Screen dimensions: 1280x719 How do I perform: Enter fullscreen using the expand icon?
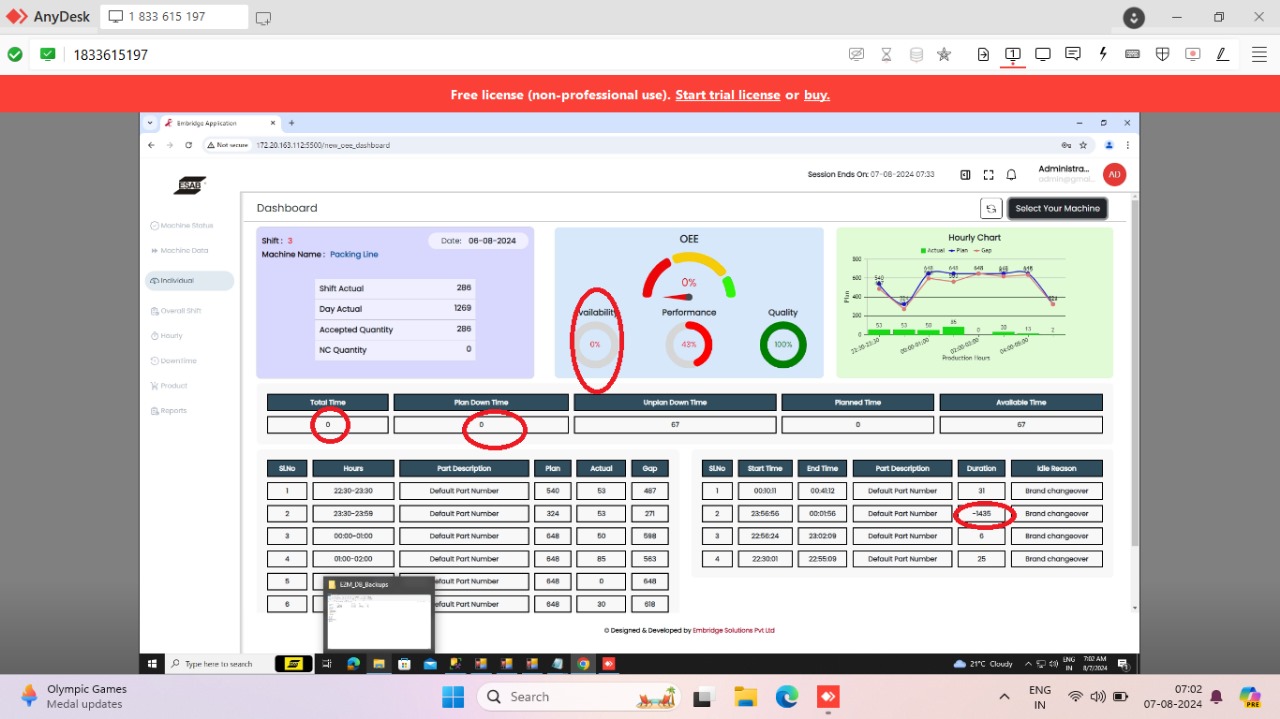tap(988, 175)
